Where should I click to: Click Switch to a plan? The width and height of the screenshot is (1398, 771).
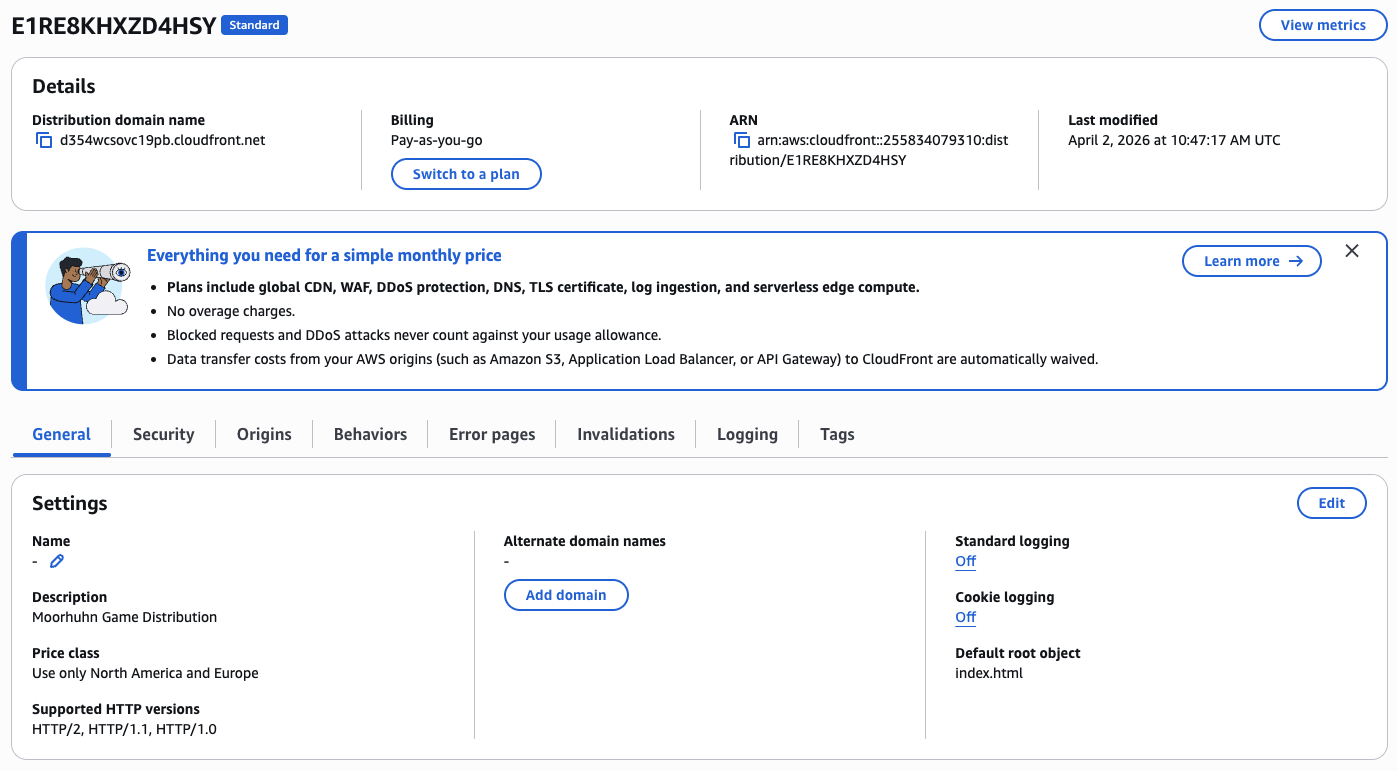466,174
